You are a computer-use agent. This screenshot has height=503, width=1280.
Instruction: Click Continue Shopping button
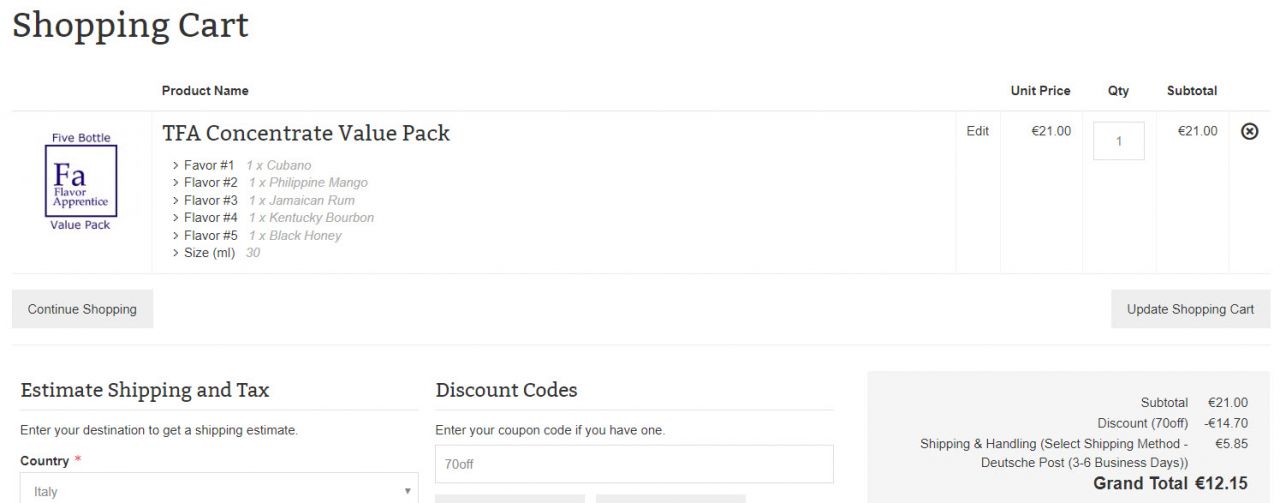(82, 309)
